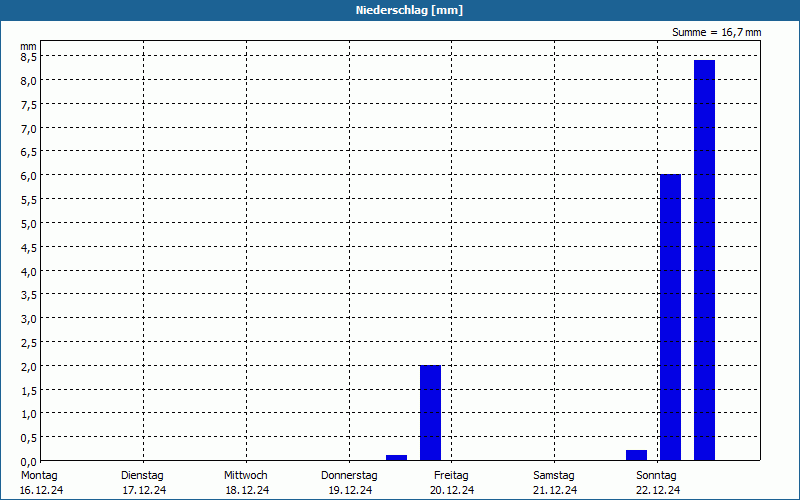The width and height of the screenshot is (800, 500).
Task: Click the 4,5 y-axis value
Action: (29, 247)
